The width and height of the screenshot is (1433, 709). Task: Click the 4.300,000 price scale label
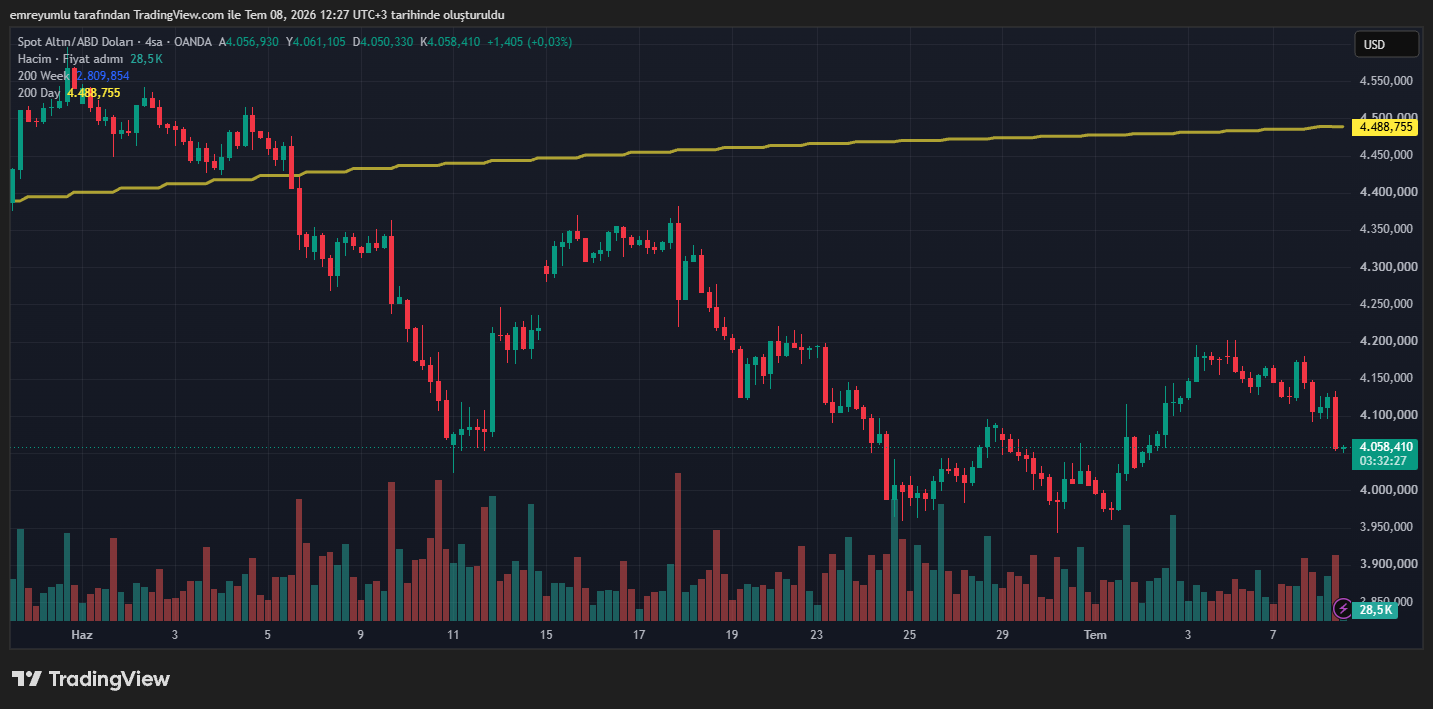[1386, 267]
